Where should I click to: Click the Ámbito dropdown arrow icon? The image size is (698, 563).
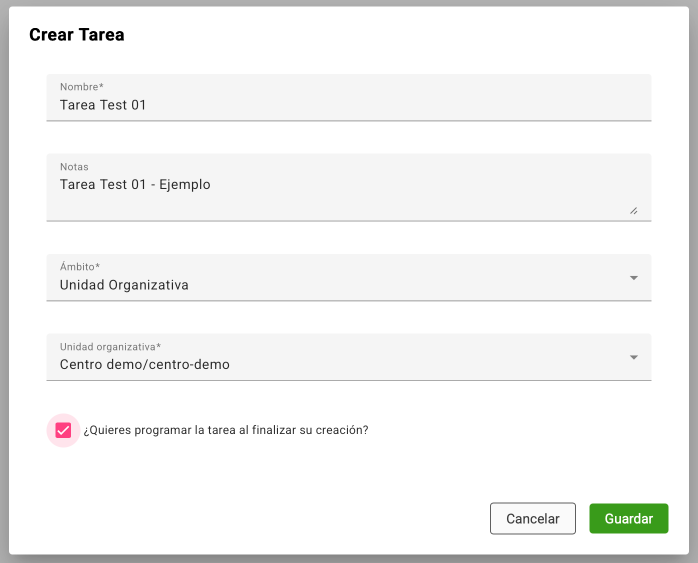(x=634, y=277)
